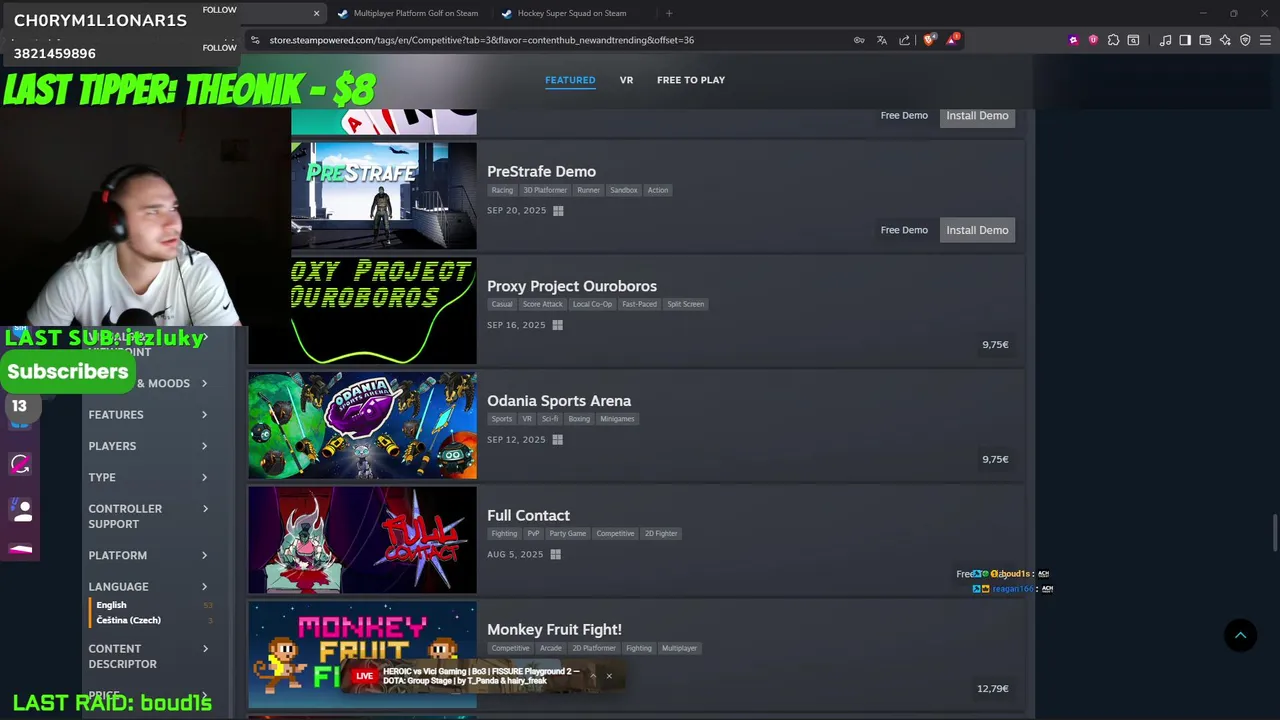Open Proxy Project Ouroboros title
The height and width of the screenshot is (720, 1280).
[x=572, y=287]
